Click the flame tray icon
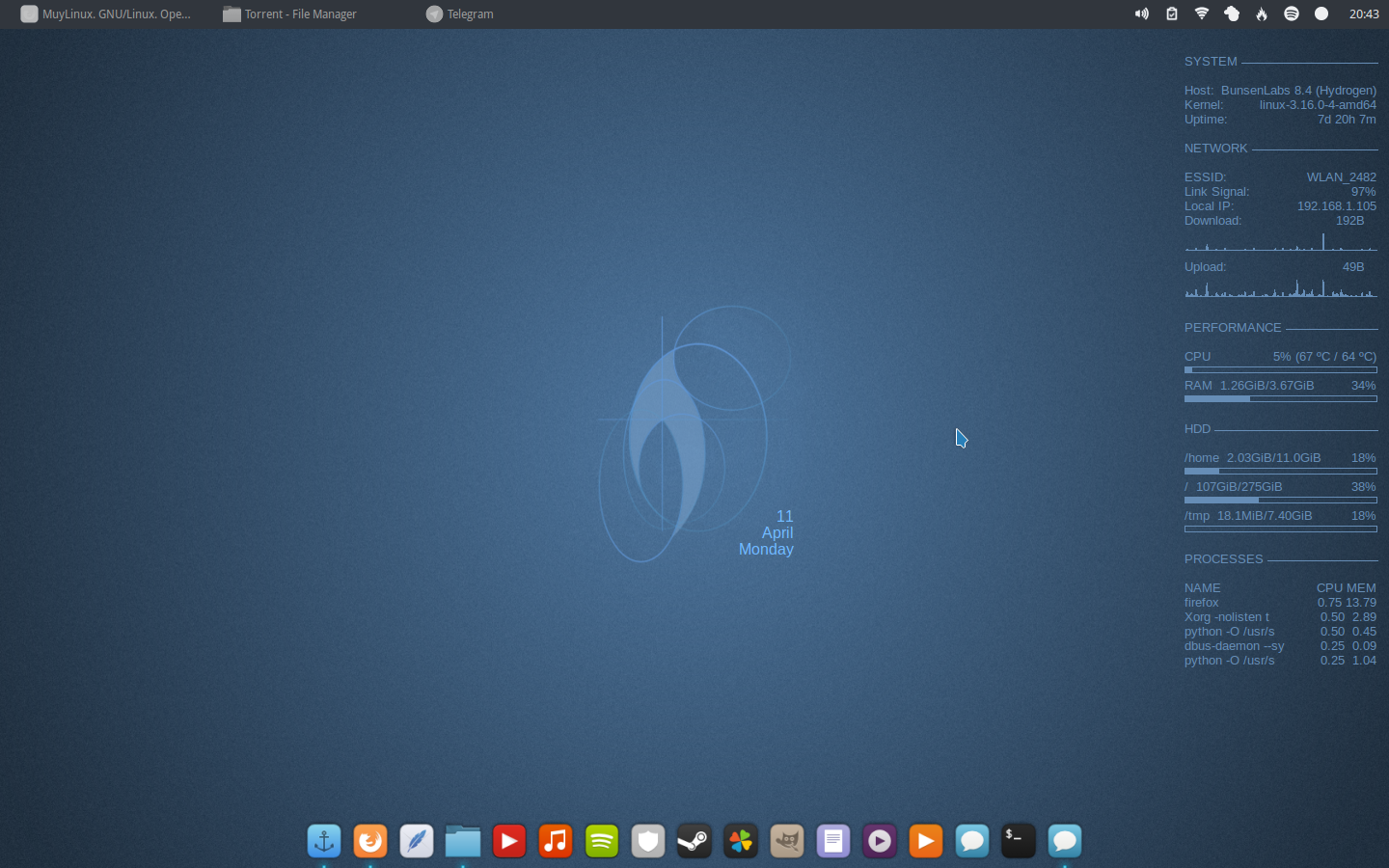Screen dimensions: 1389x868 [x=1262, y=14]
